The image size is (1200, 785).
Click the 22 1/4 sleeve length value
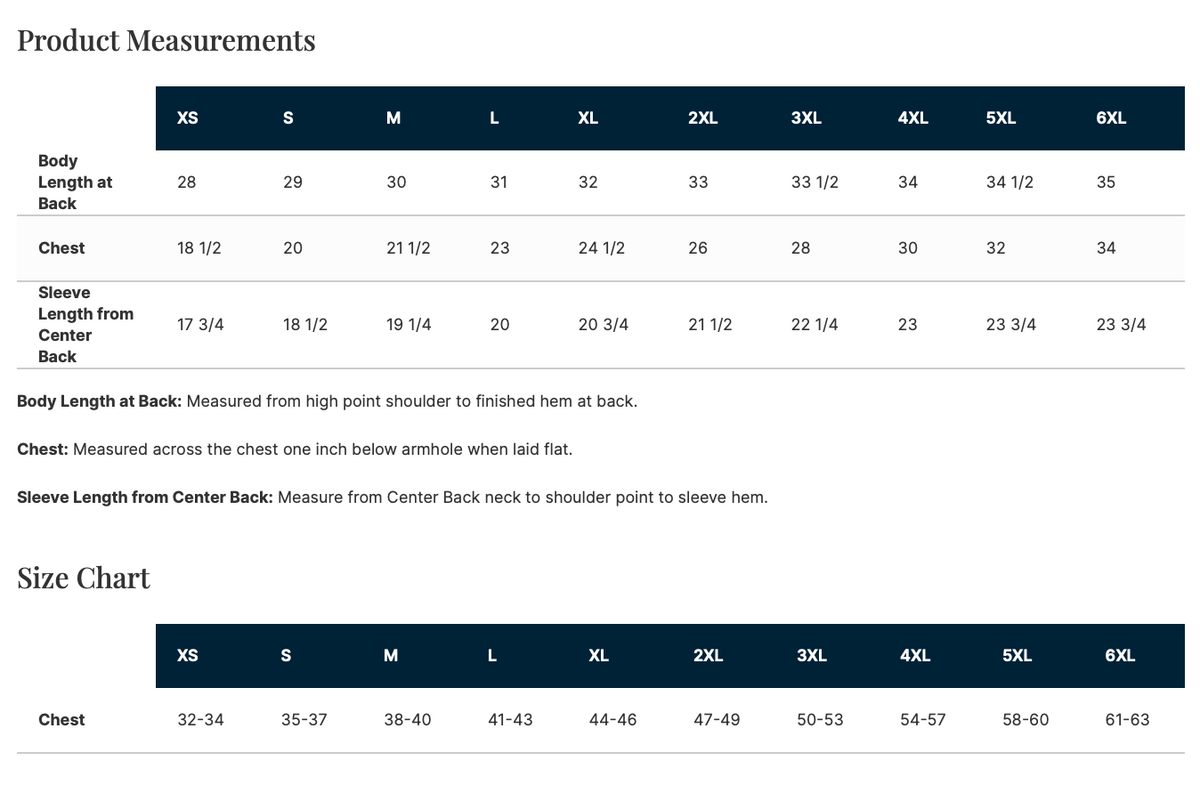tap(815, 324)
